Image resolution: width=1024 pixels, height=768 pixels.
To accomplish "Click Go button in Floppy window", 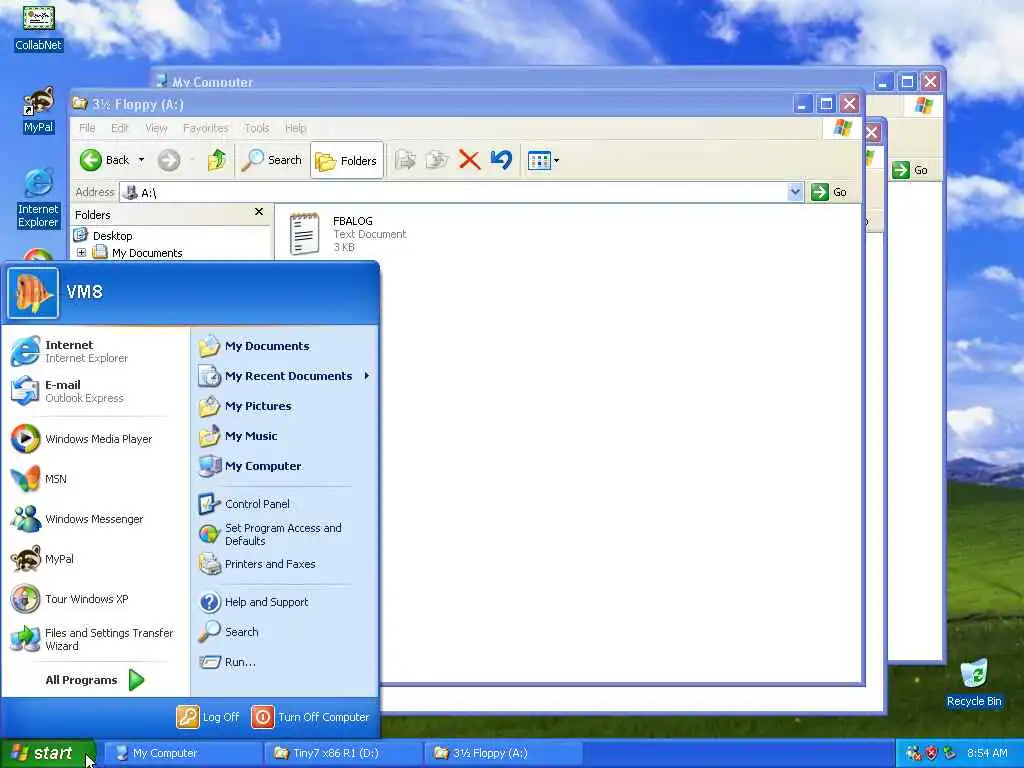I will pos(829,192).
